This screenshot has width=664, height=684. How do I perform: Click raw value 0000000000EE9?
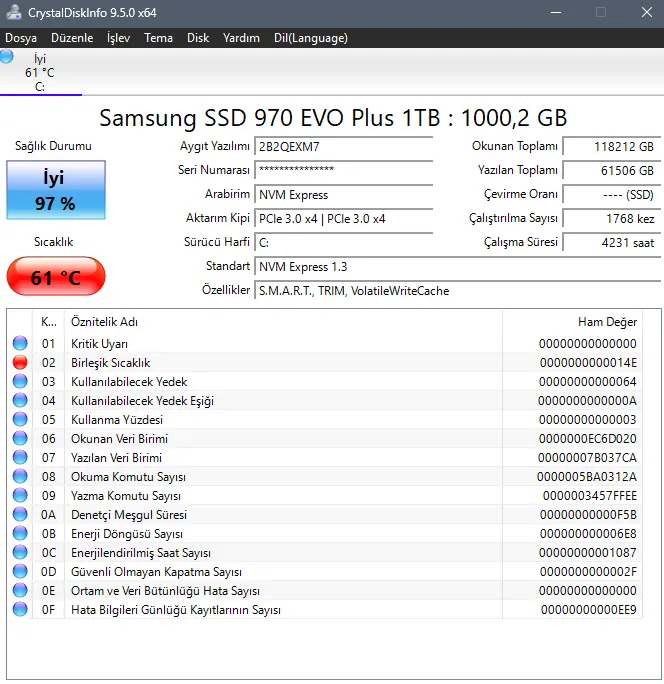[x=589, y=609]
